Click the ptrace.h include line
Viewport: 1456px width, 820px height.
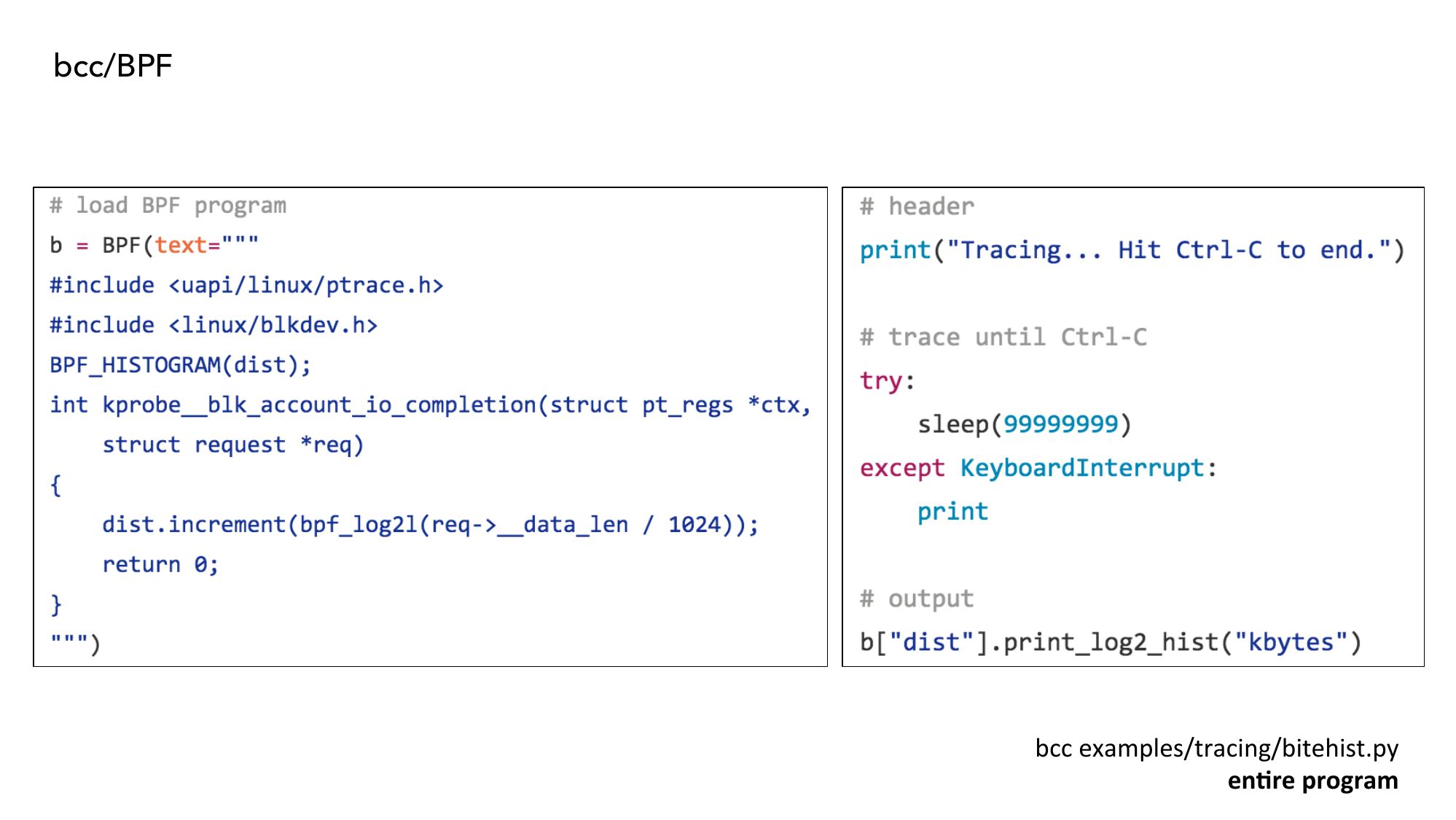(x=246, y=285)
